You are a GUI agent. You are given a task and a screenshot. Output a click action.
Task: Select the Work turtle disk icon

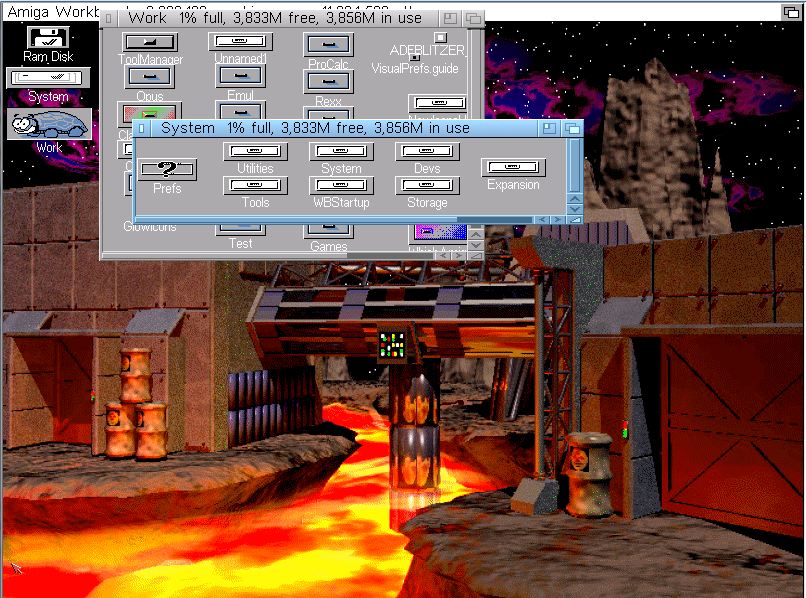[x=49, y=124]
